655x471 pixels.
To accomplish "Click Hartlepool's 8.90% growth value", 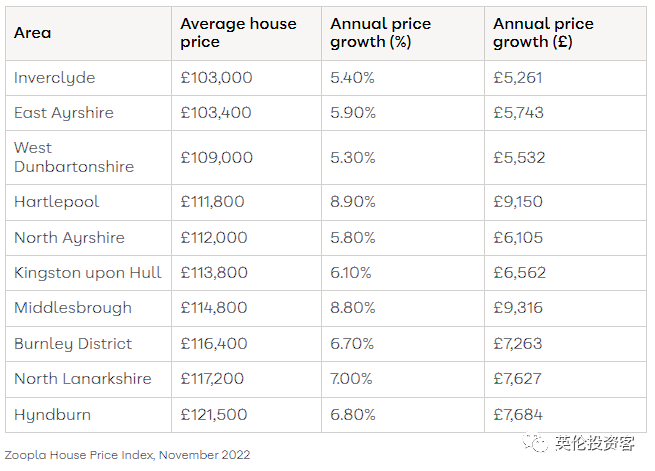I will pyautogui.click(x=353, y=202).
